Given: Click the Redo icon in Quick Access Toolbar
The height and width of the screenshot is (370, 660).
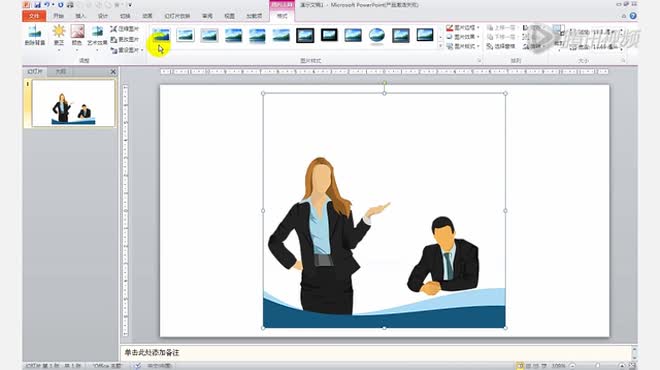Looking at the screenshot, I should point(61,5).
